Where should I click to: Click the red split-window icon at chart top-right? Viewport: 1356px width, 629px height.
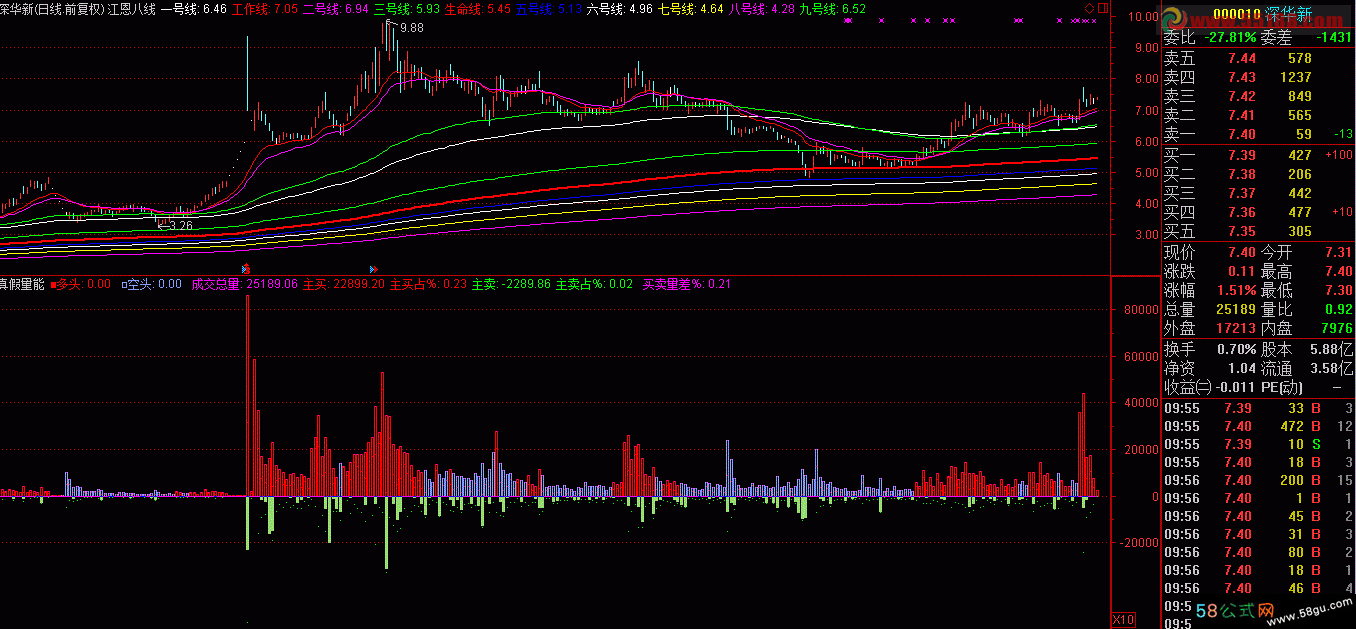pos(1102,8)
